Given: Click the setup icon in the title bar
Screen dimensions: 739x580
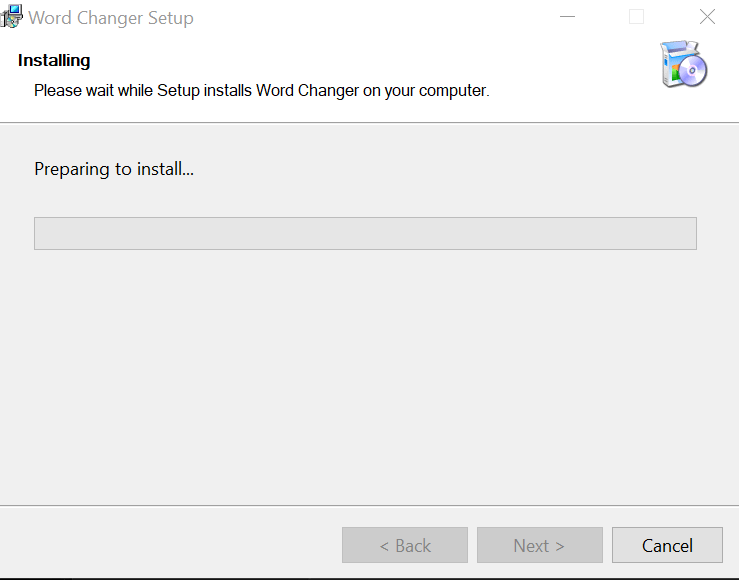Looking at the screenshot, I should point(11,17).
